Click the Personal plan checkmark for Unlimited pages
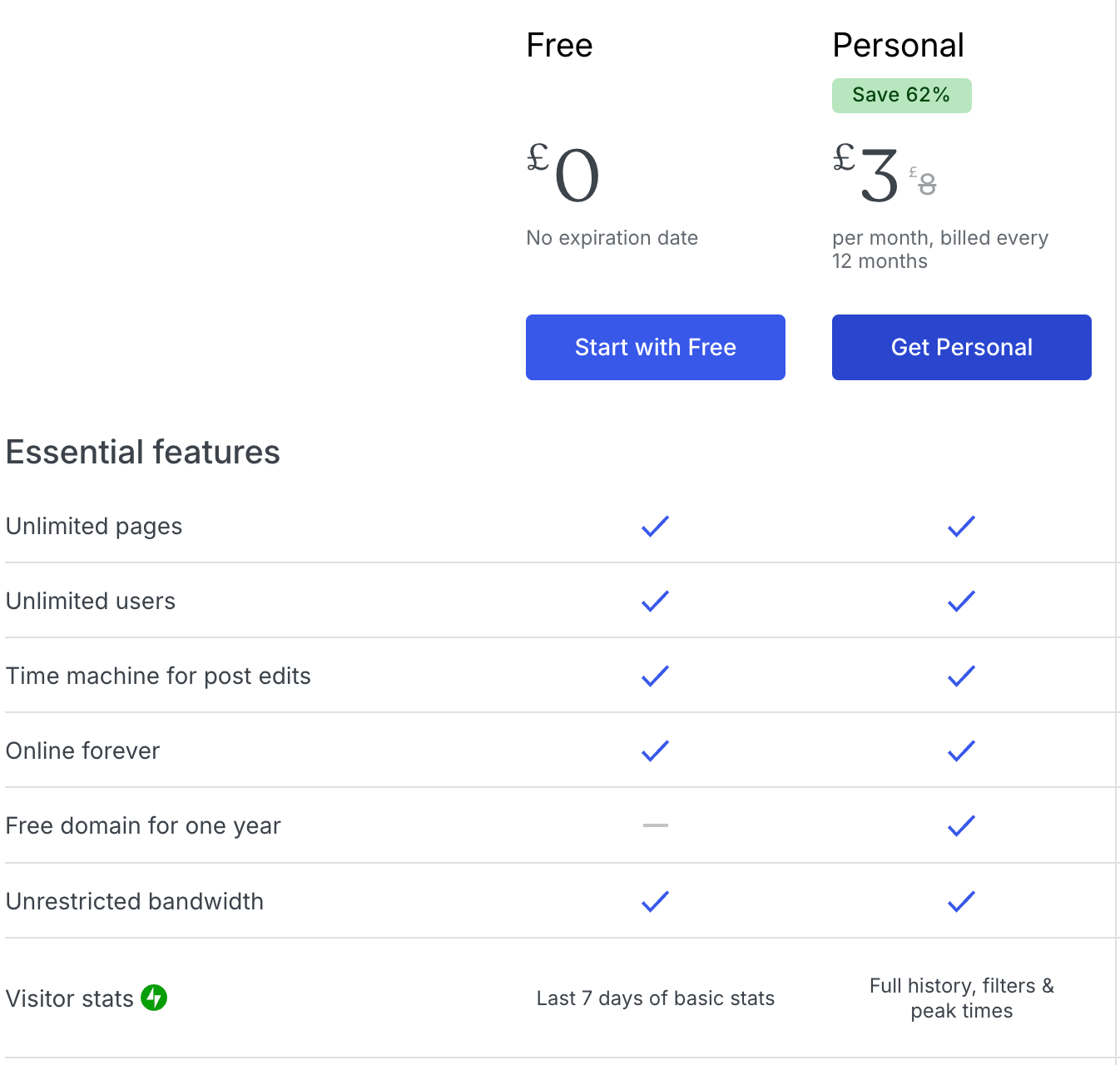Image resolution: width=1120 pixels, height=1065 pixels. click(x=962, y=526)
